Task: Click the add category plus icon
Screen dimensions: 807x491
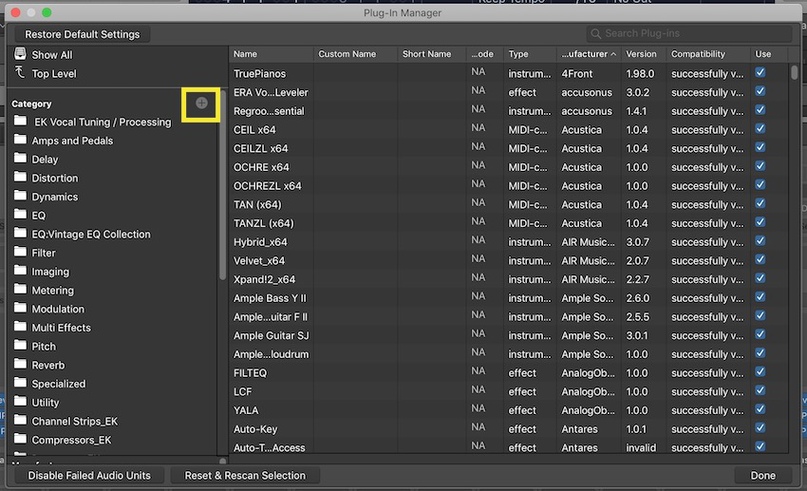Action: tap(201, 103)
